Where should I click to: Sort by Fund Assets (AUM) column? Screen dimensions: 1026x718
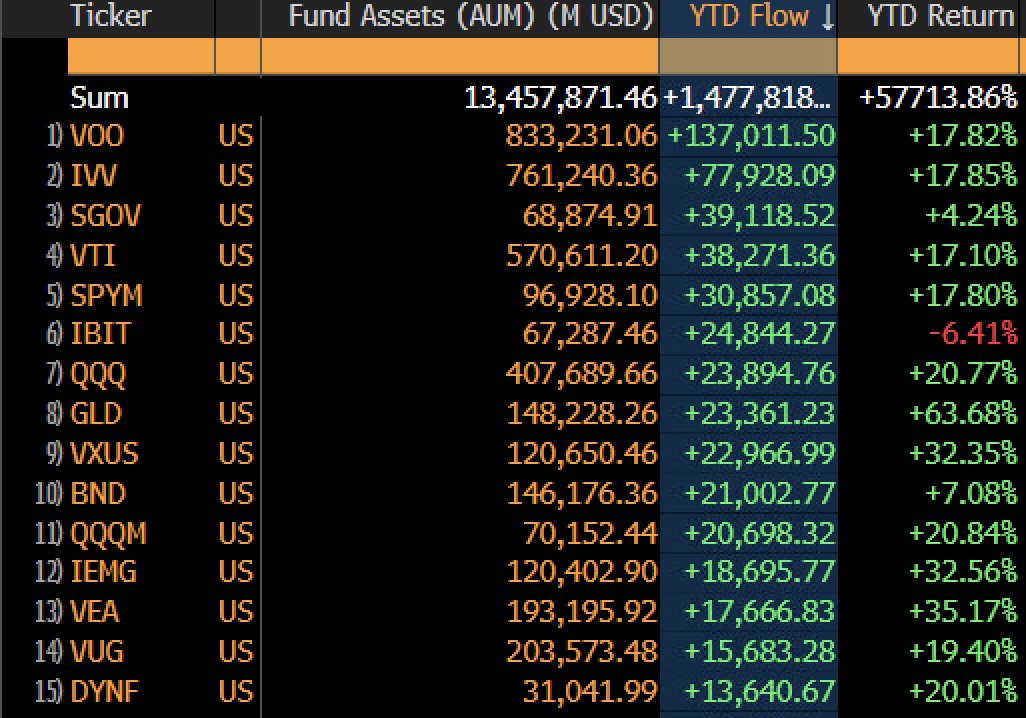point(470,17)
